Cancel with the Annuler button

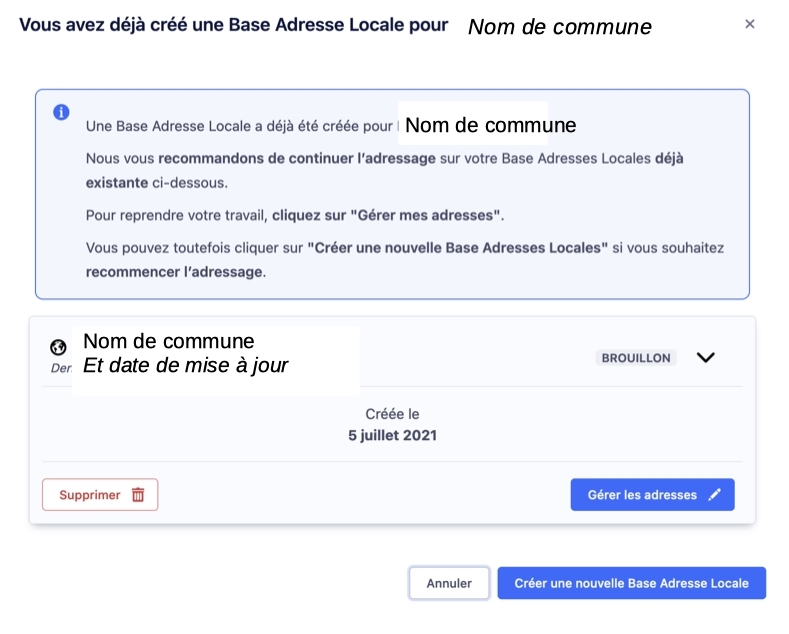[448, 583]
